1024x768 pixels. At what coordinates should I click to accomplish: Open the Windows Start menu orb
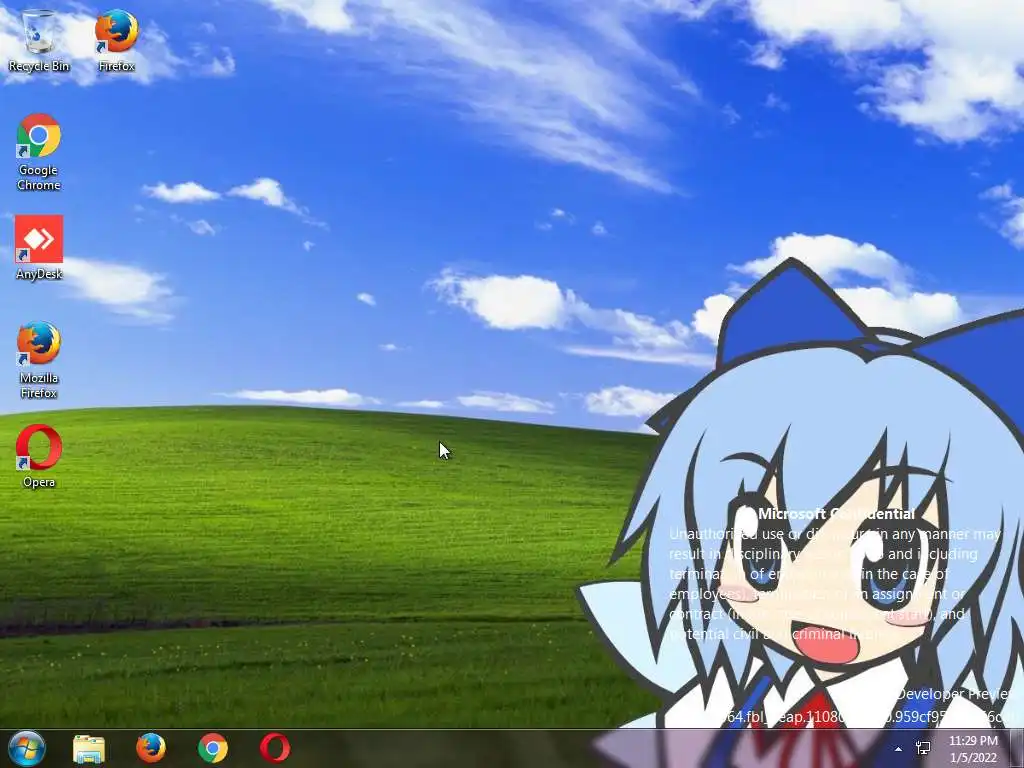(x=27, y=748)
